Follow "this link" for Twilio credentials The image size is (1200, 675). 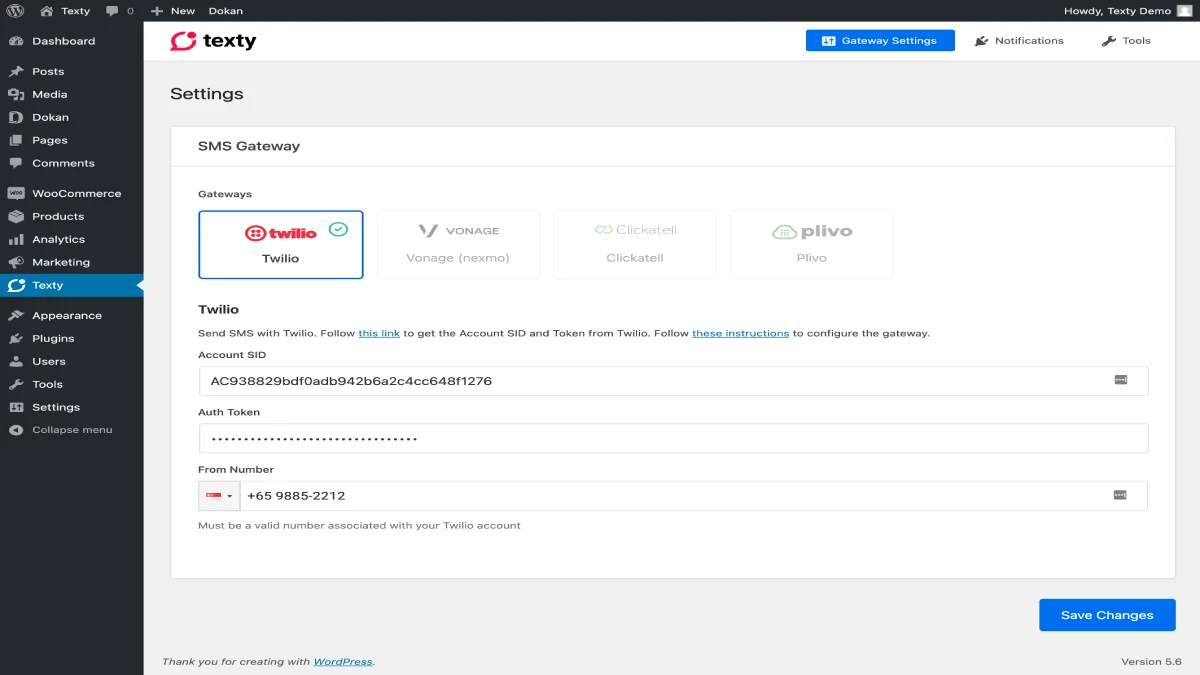coord(379,333)
